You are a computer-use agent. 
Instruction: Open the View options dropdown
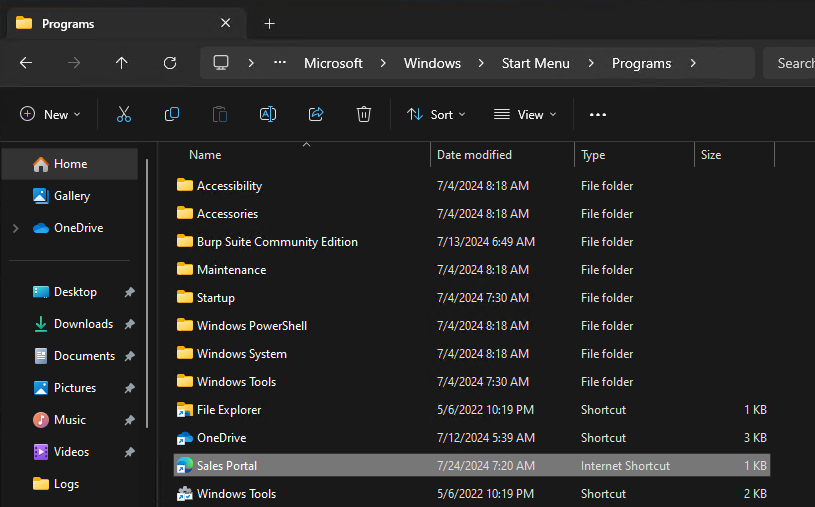click(x=525, y=114)
